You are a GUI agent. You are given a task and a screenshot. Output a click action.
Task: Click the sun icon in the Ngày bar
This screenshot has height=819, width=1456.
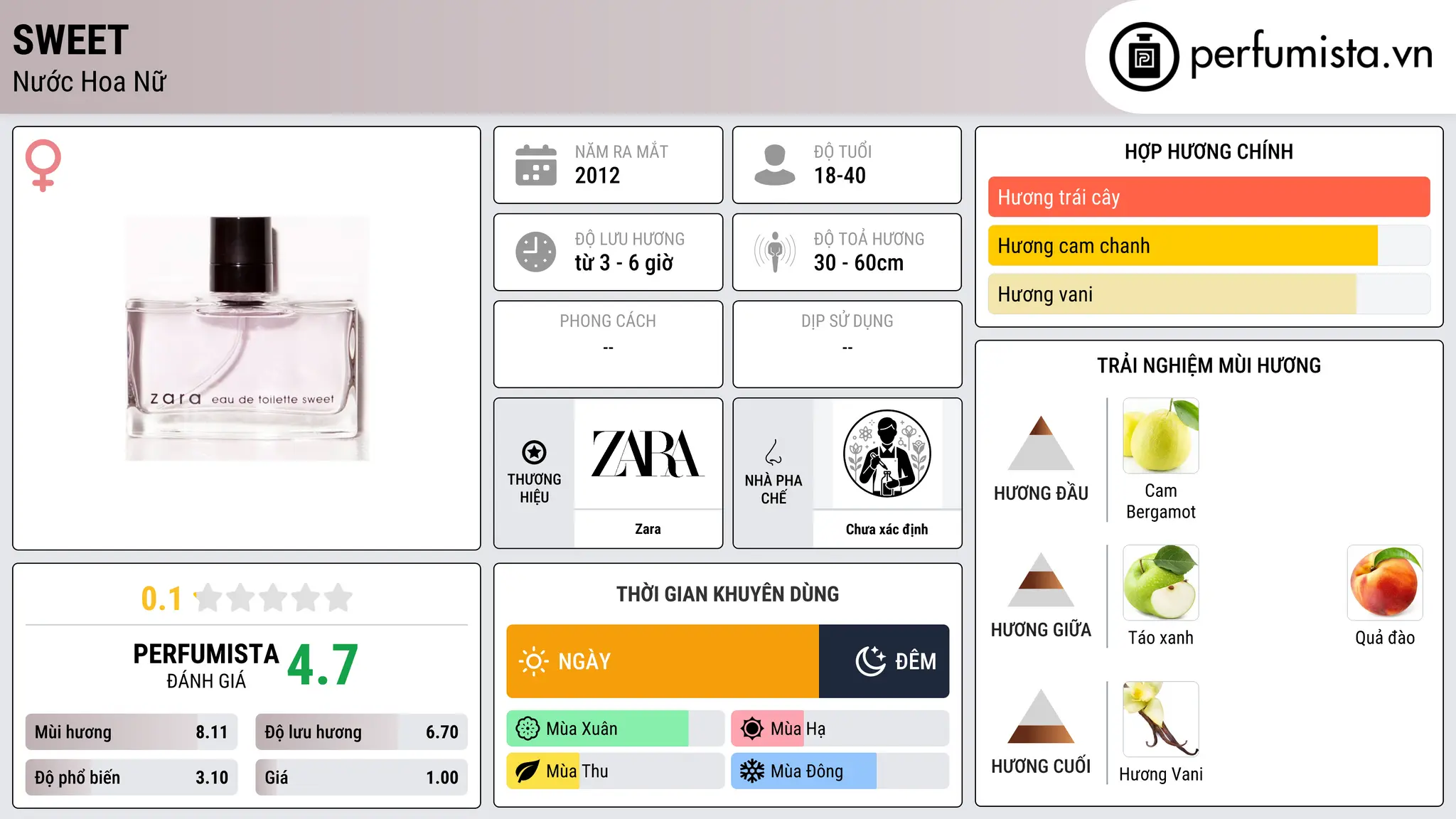click(533, 661)
